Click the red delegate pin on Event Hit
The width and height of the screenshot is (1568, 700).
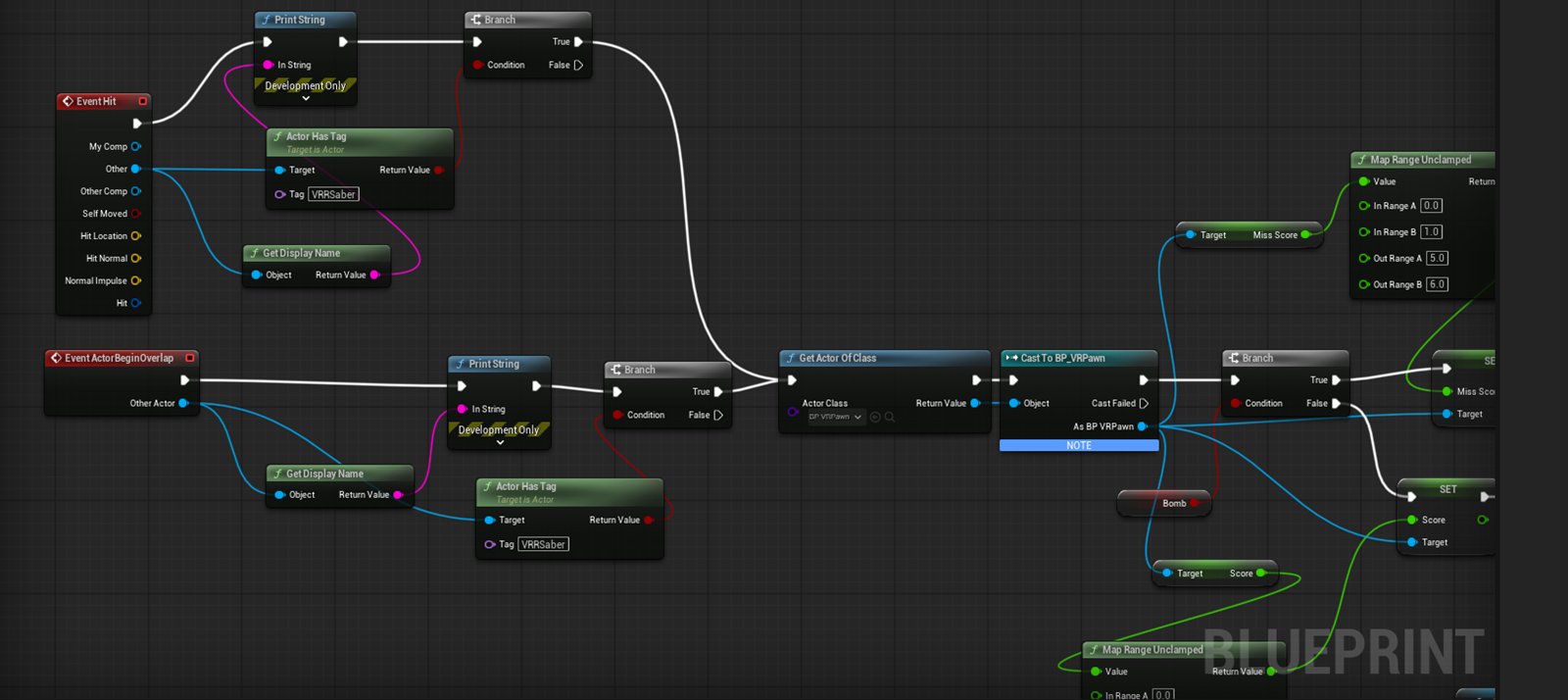143,101
